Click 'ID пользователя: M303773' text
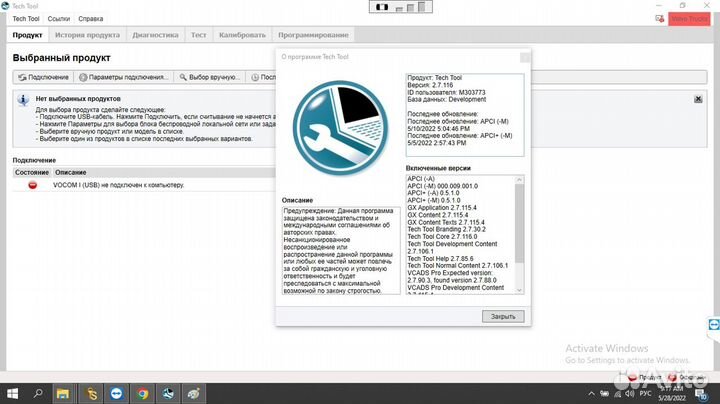The height and width of the screenshot is (404, 720). pos(446,92)
